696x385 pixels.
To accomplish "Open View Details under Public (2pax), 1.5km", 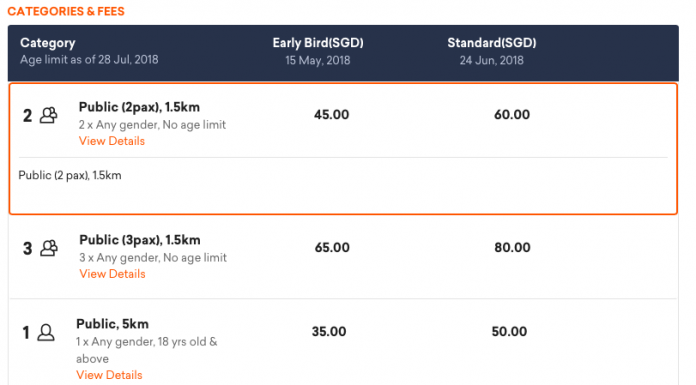I will click(112, 141).
